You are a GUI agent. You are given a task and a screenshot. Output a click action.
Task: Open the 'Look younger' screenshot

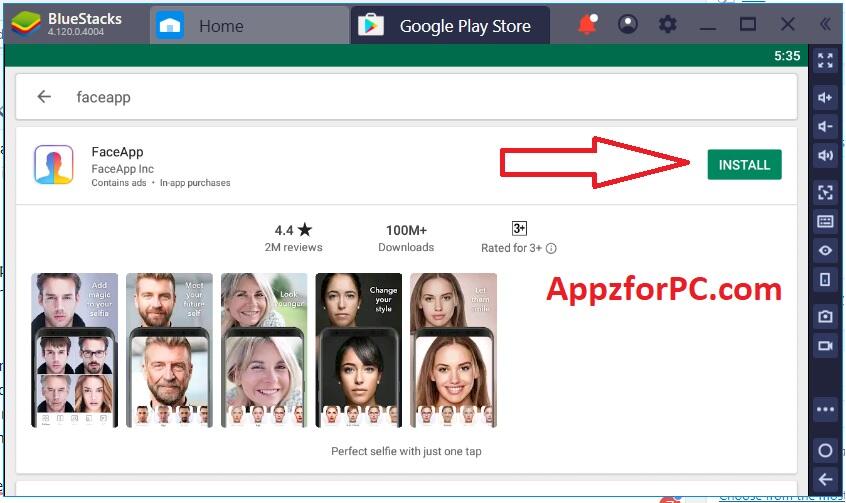tap(264, 350)
